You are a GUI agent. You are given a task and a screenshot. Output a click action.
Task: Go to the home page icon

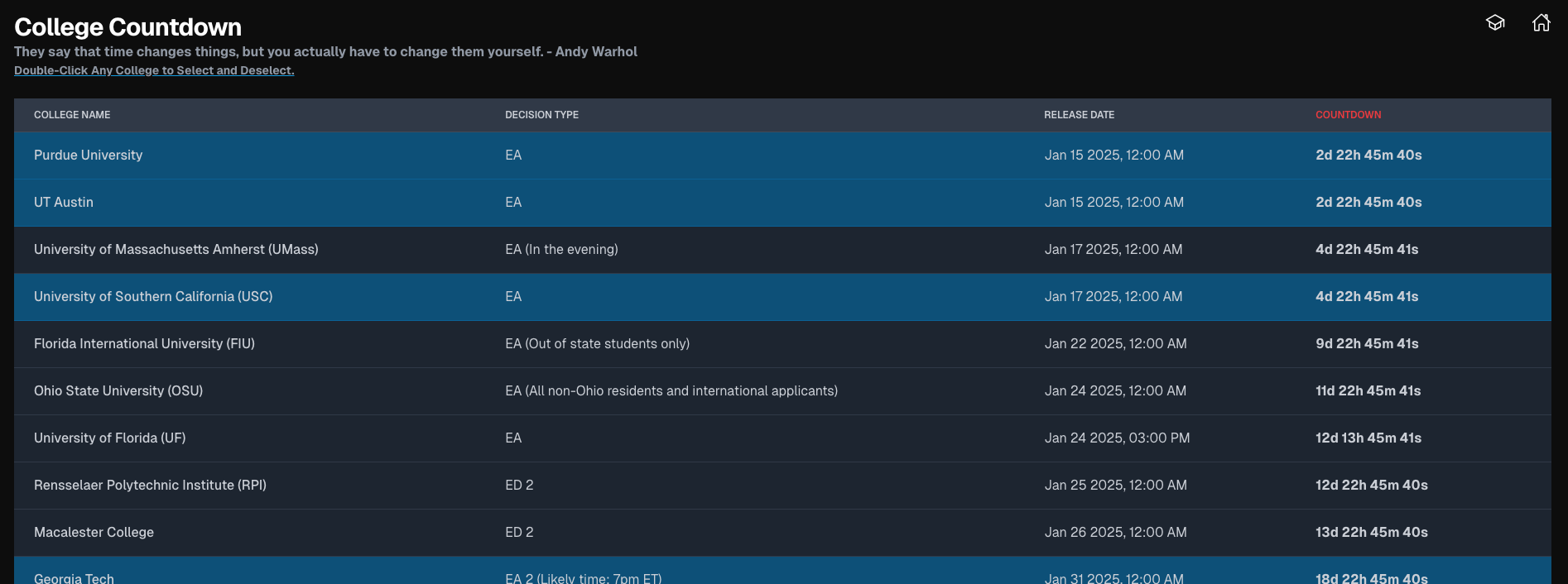[1541, 22]
